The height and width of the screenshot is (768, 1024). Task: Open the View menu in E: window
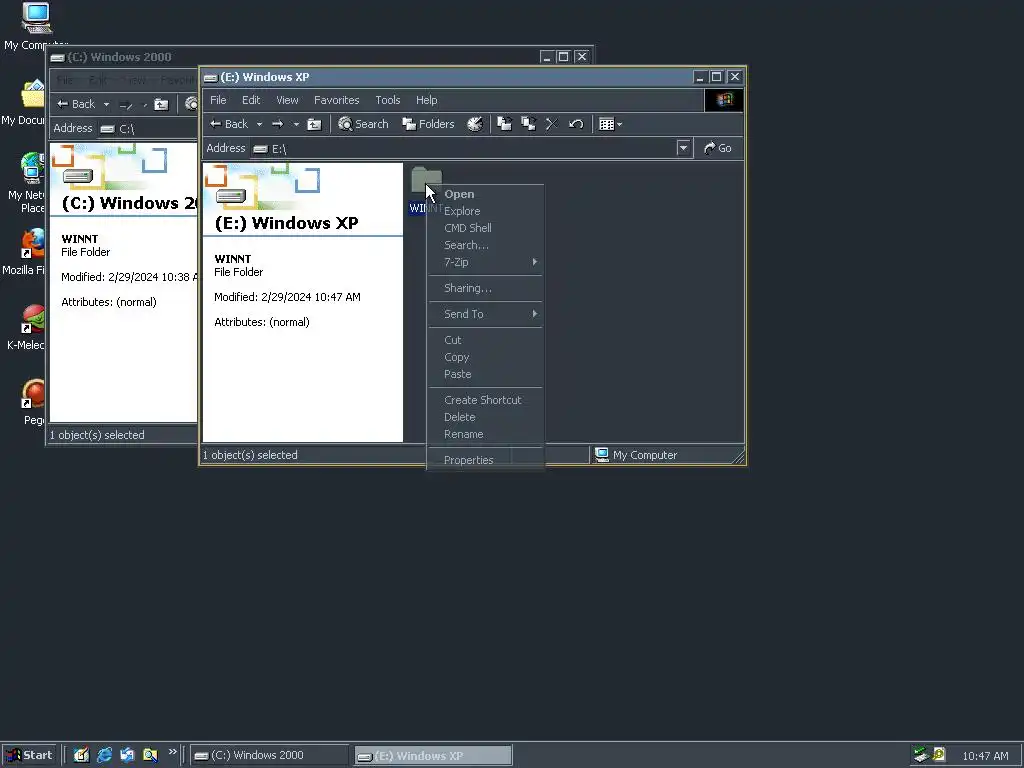click(x=287, y=100)
